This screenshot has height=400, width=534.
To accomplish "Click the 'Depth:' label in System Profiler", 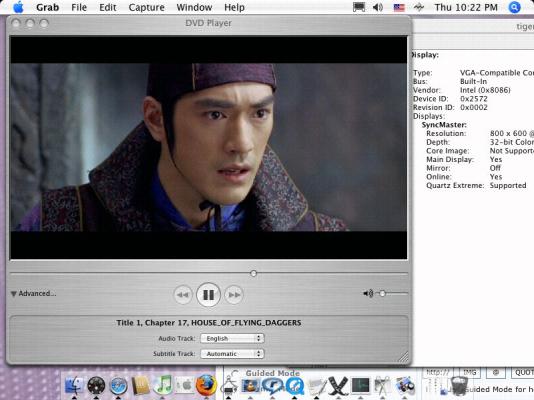I will [x=438, y=142].
